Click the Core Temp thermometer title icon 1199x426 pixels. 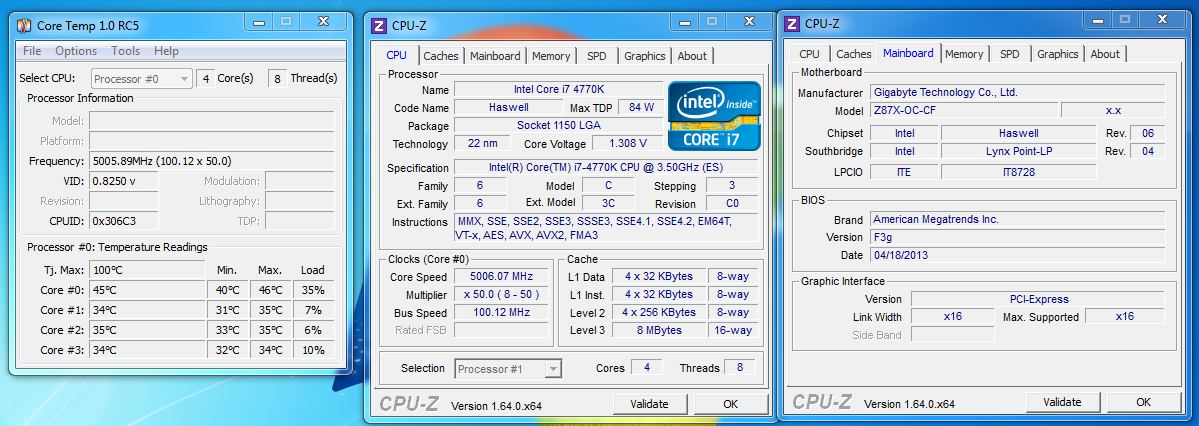[24, 26]
